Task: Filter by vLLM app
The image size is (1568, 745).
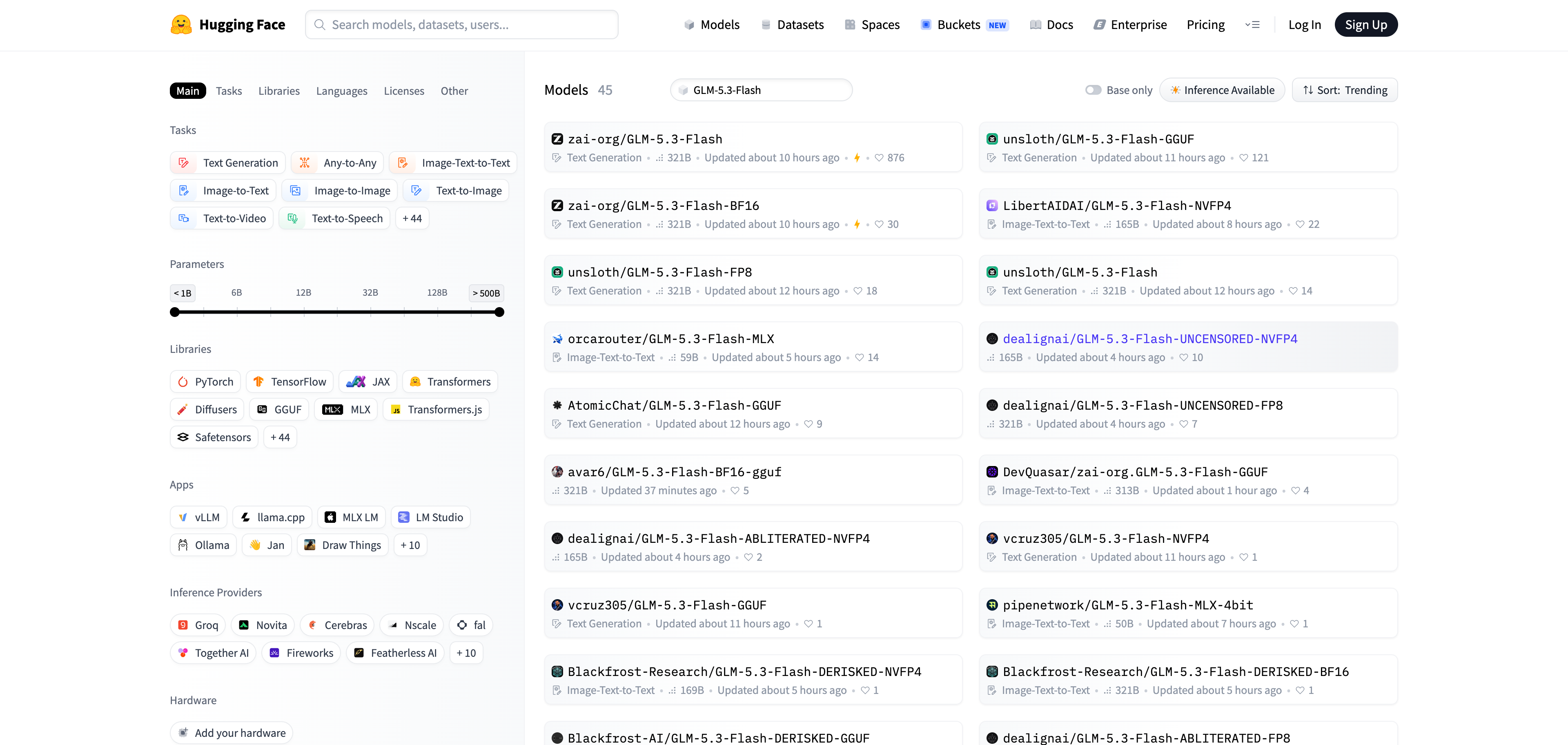Action: 198,517
